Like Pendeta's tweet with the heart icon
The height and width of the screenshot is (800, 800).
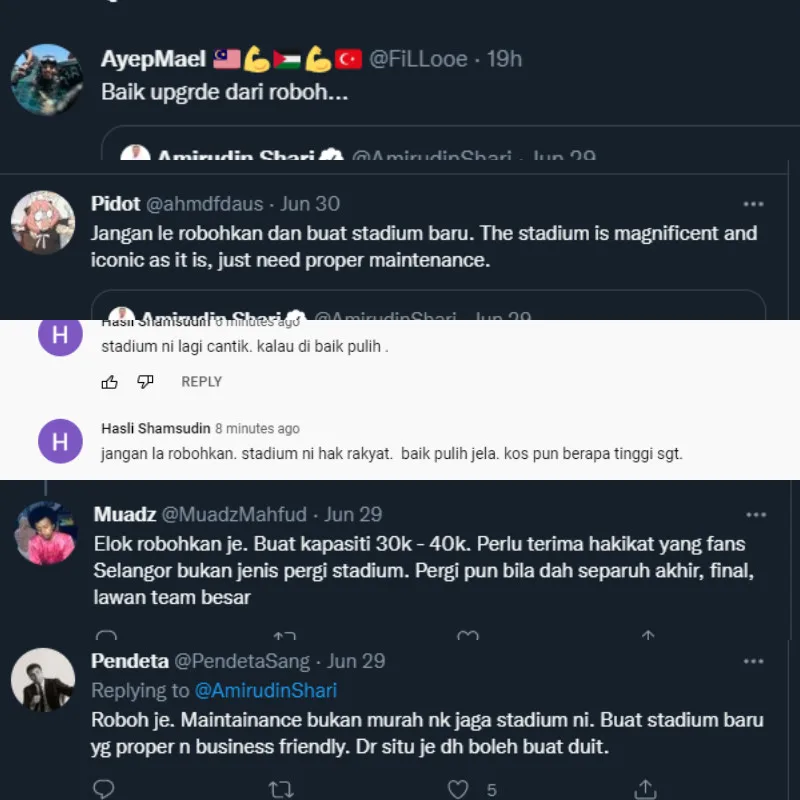[459, 789]
